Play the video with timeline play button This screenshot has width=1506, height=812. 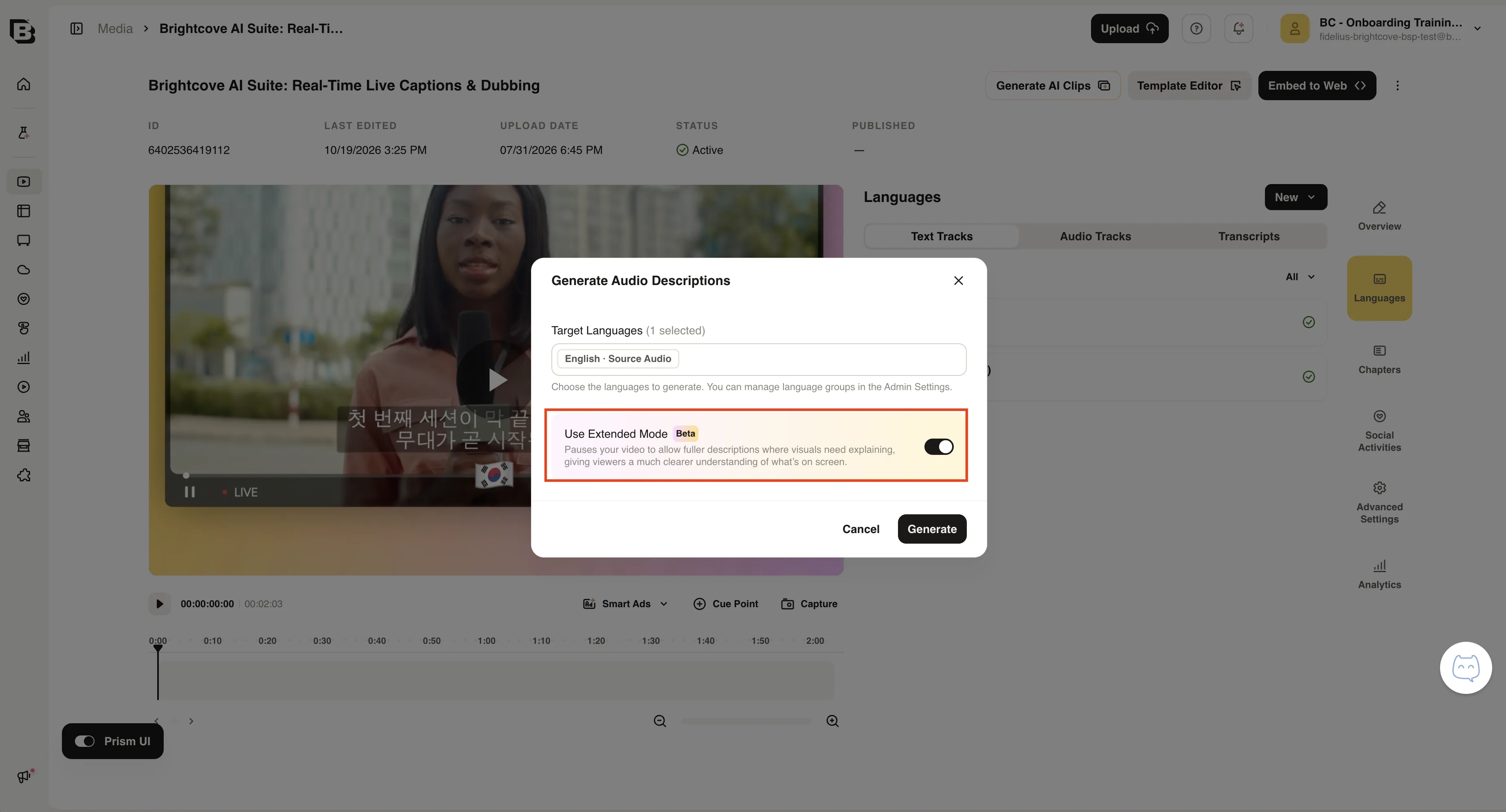(x=159, y=604)
